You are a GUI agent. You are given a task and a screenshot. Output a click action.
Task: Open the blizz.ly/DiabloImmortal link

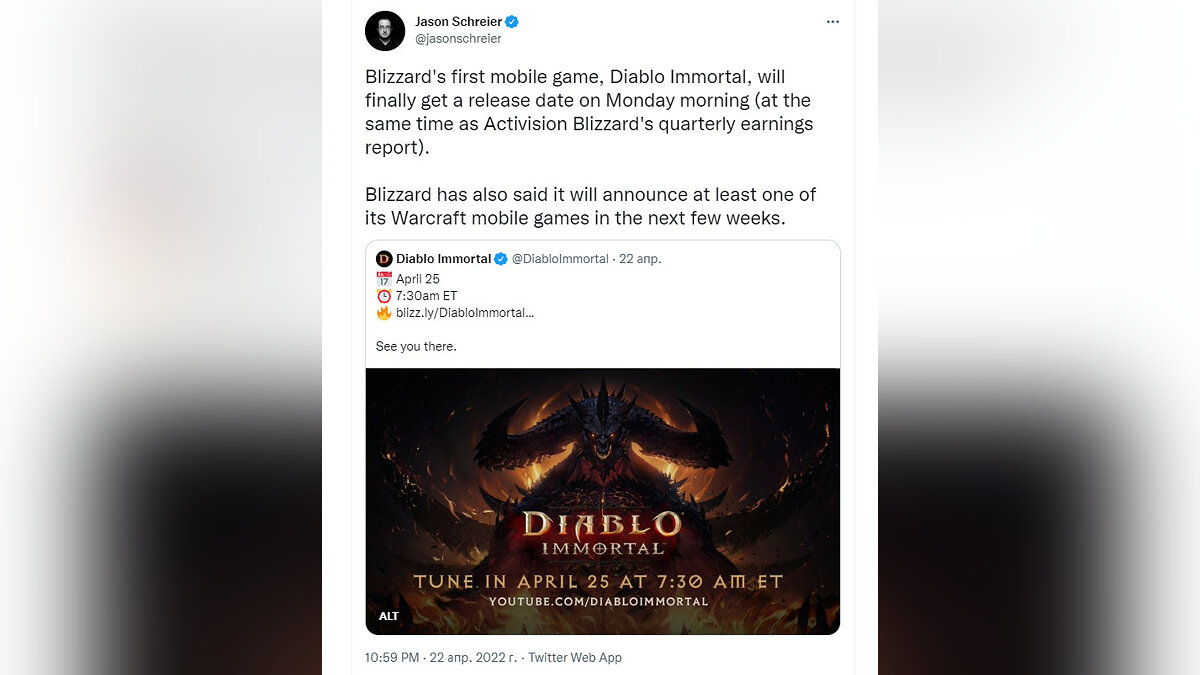465,313
